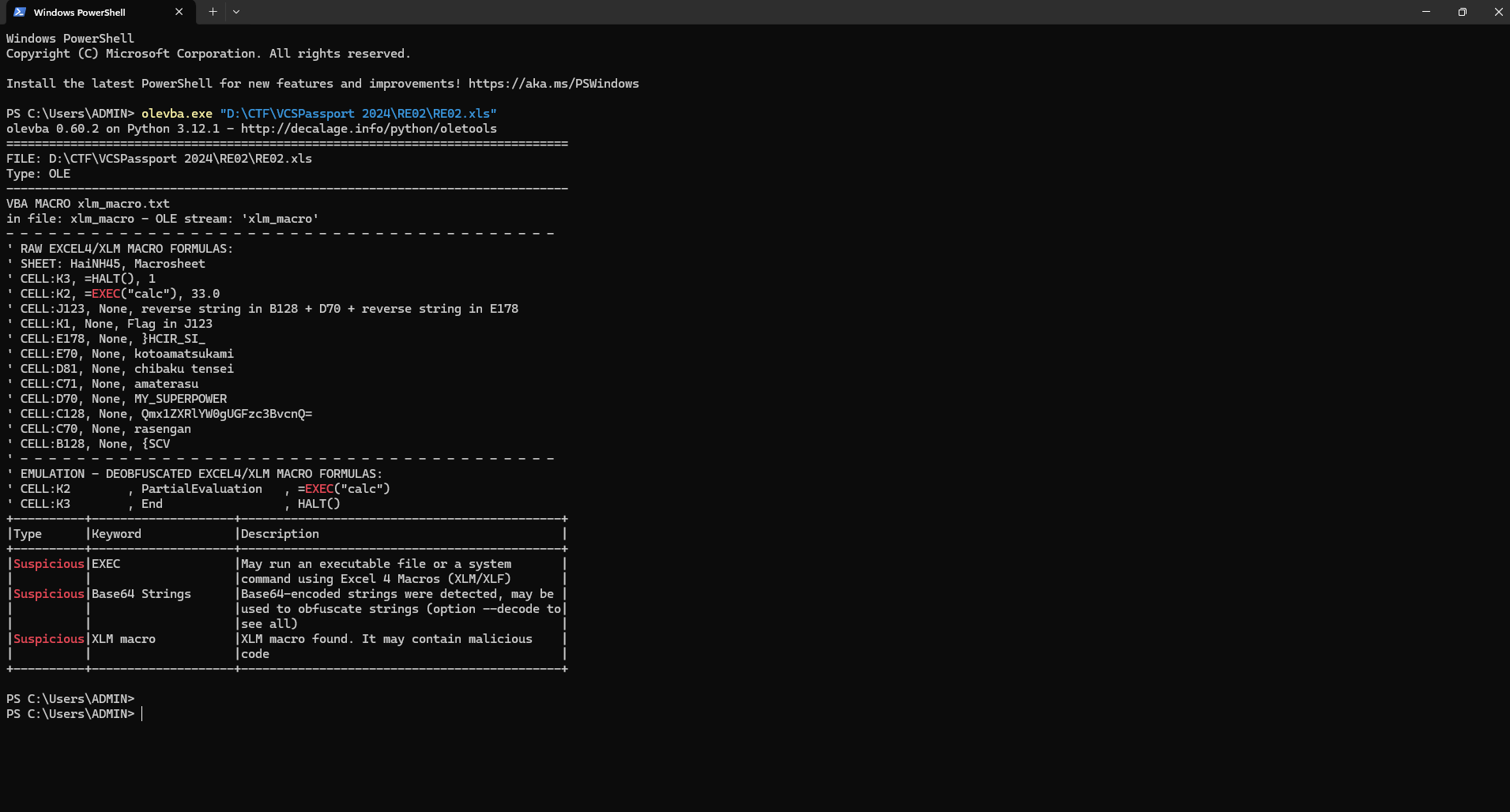This screenshot has height=812, width=1510.
Task: Click the Base64 string in CELL:C128 line
Action: tap(226, 414)
